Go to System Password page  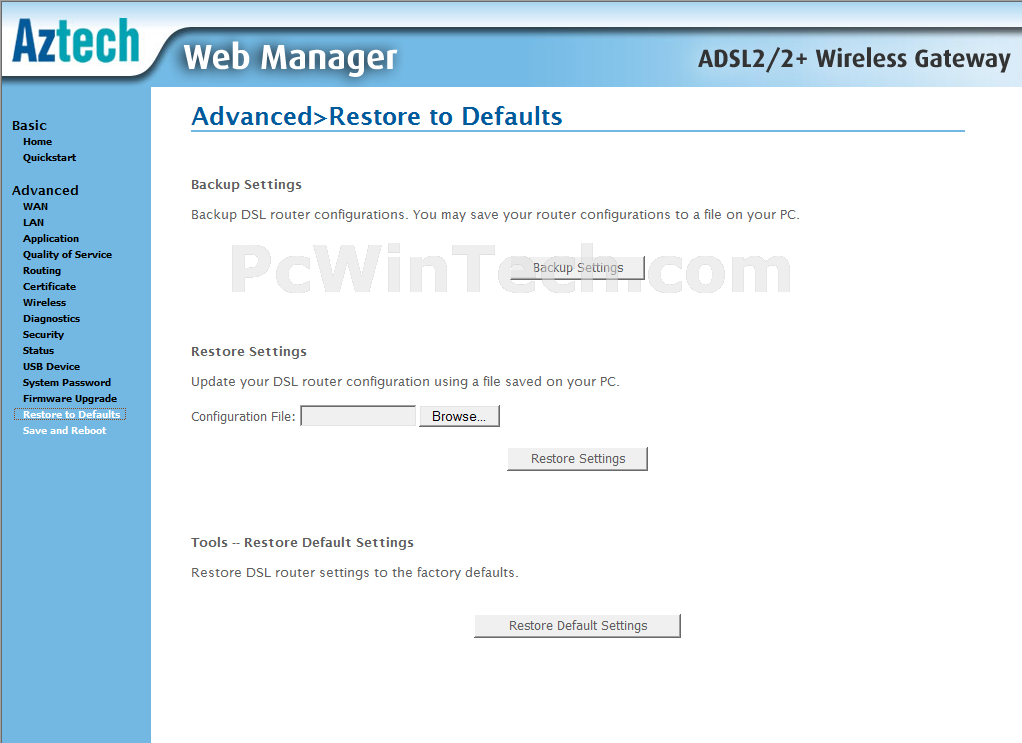coord(67,383)
